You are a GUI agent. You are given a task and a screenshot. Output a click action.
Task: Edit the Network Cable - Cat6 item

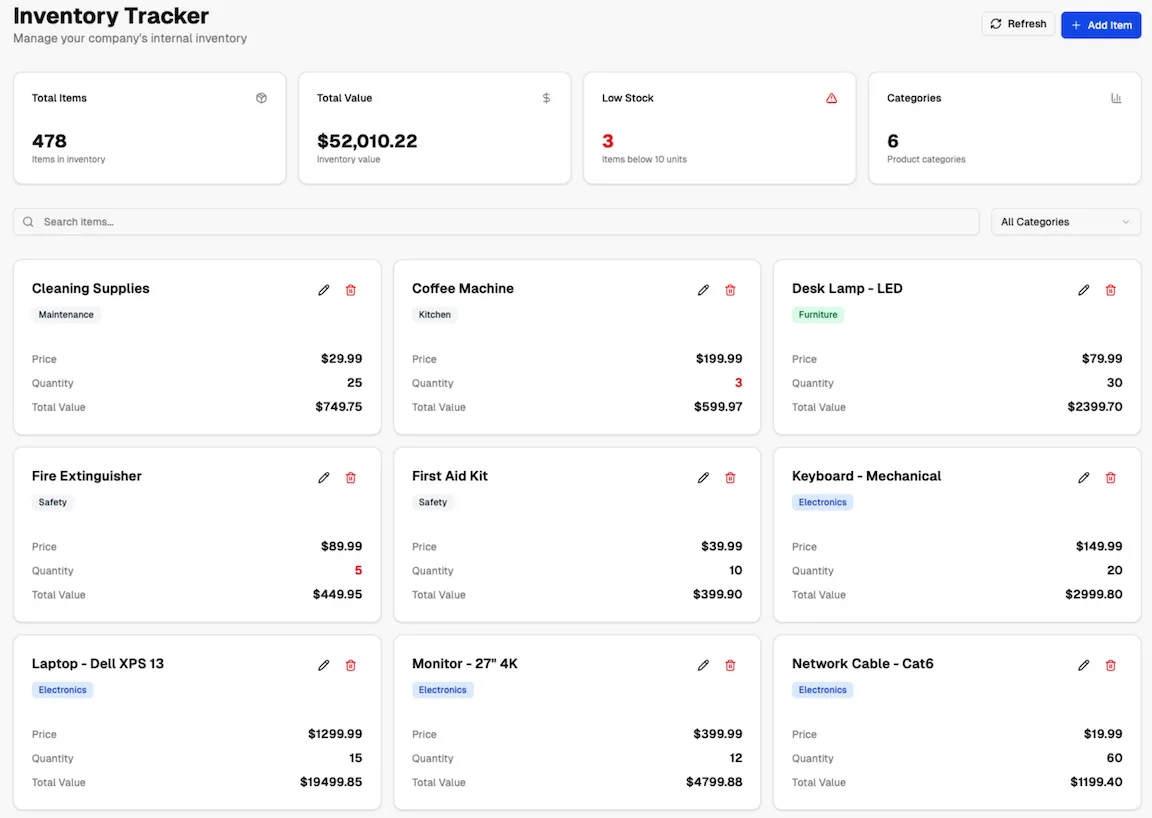[x=1083, y=665]
